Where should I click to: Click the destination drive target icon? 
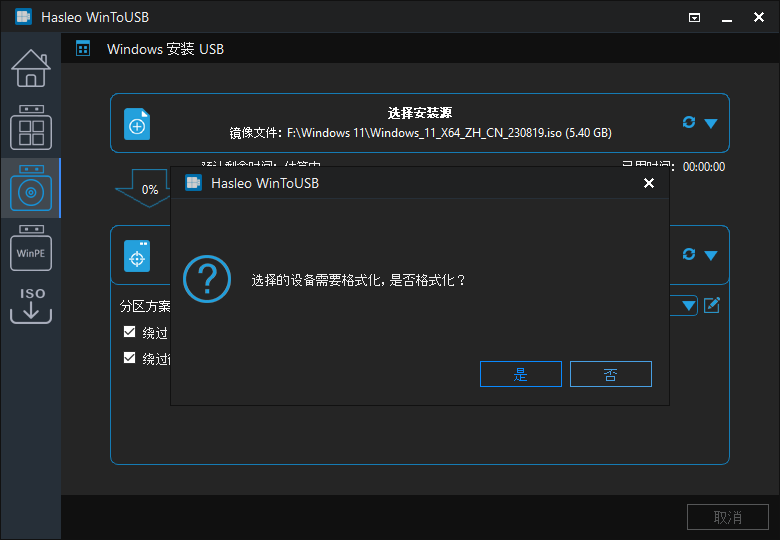click(137, 256)
